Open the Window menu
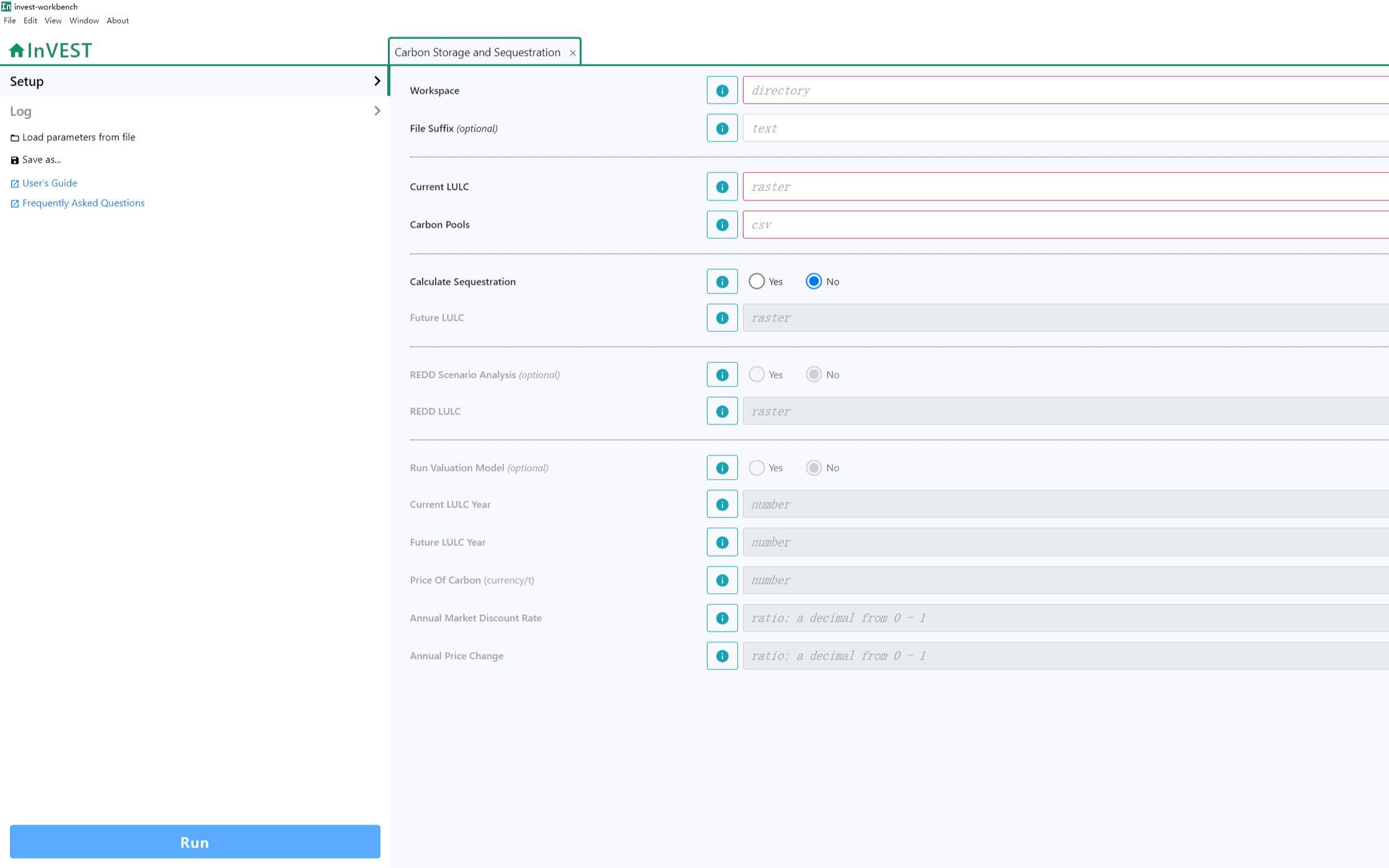This screenshot has width=1389, height=868. (x=84, y=20)
